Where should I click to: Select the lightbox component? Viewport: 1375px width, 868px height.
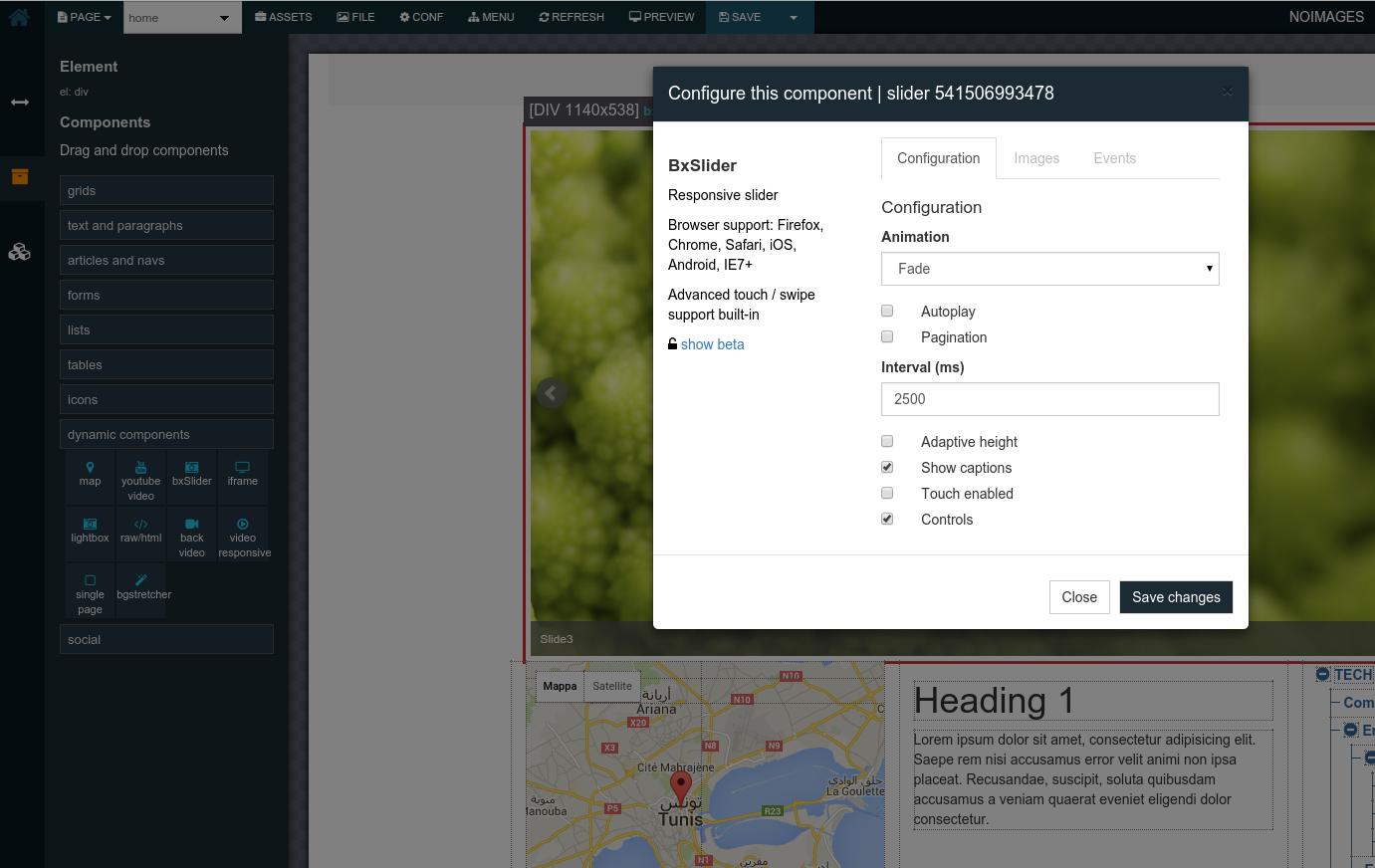(90, 532)
